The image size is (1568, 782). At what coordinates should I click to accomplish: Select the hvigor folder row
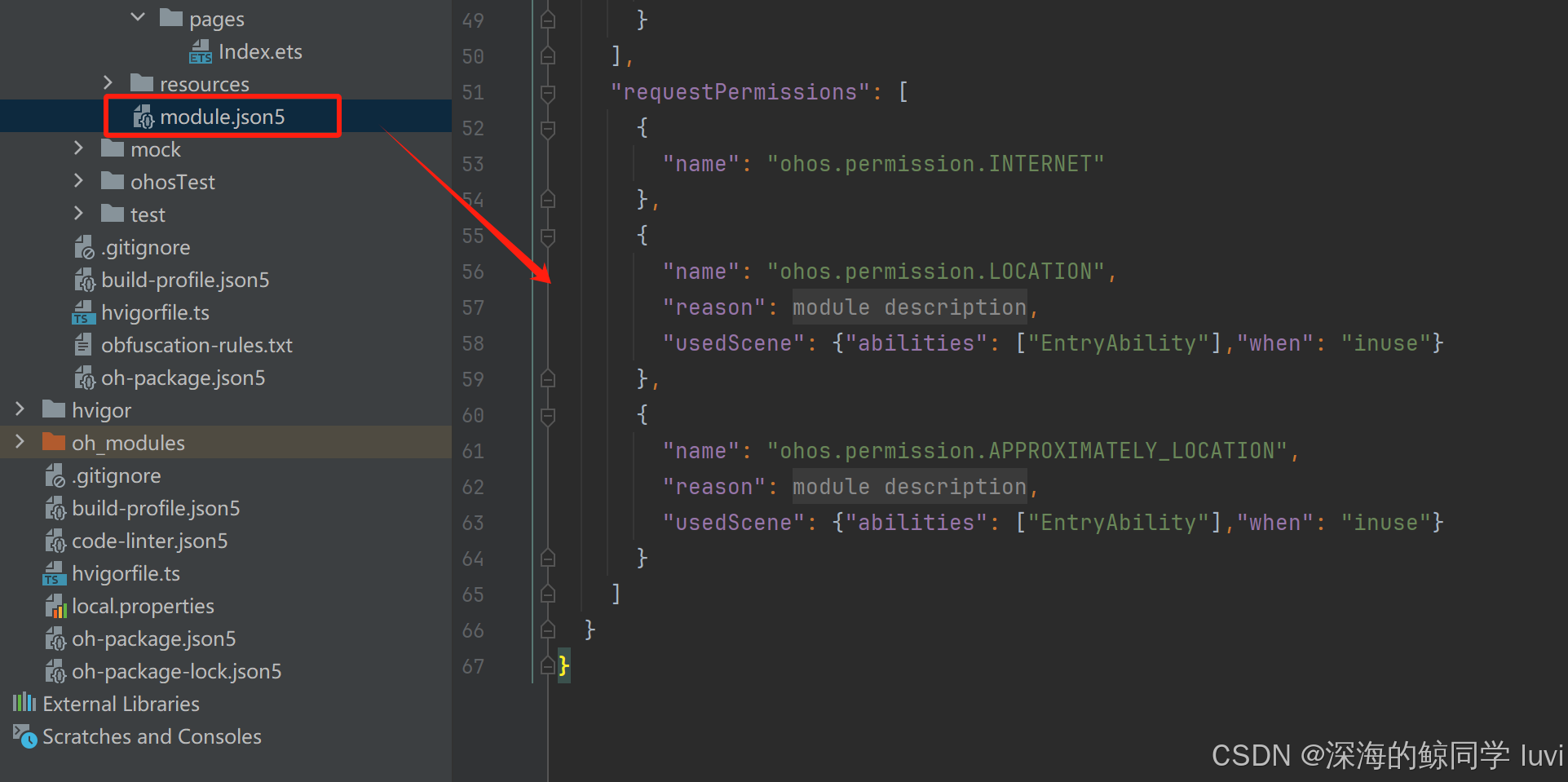226,409
